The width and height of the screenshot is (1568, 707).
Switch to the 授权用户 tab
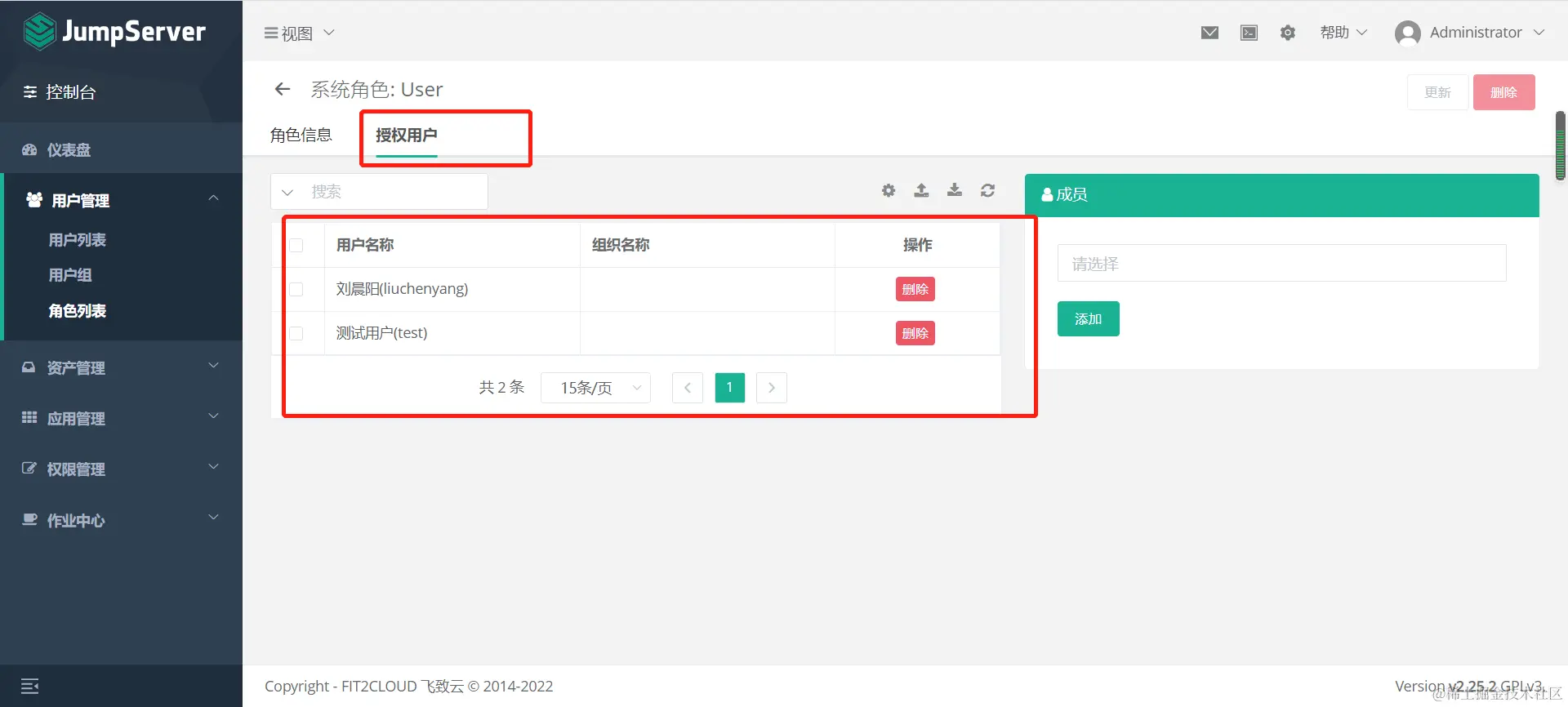click(407, 135)
